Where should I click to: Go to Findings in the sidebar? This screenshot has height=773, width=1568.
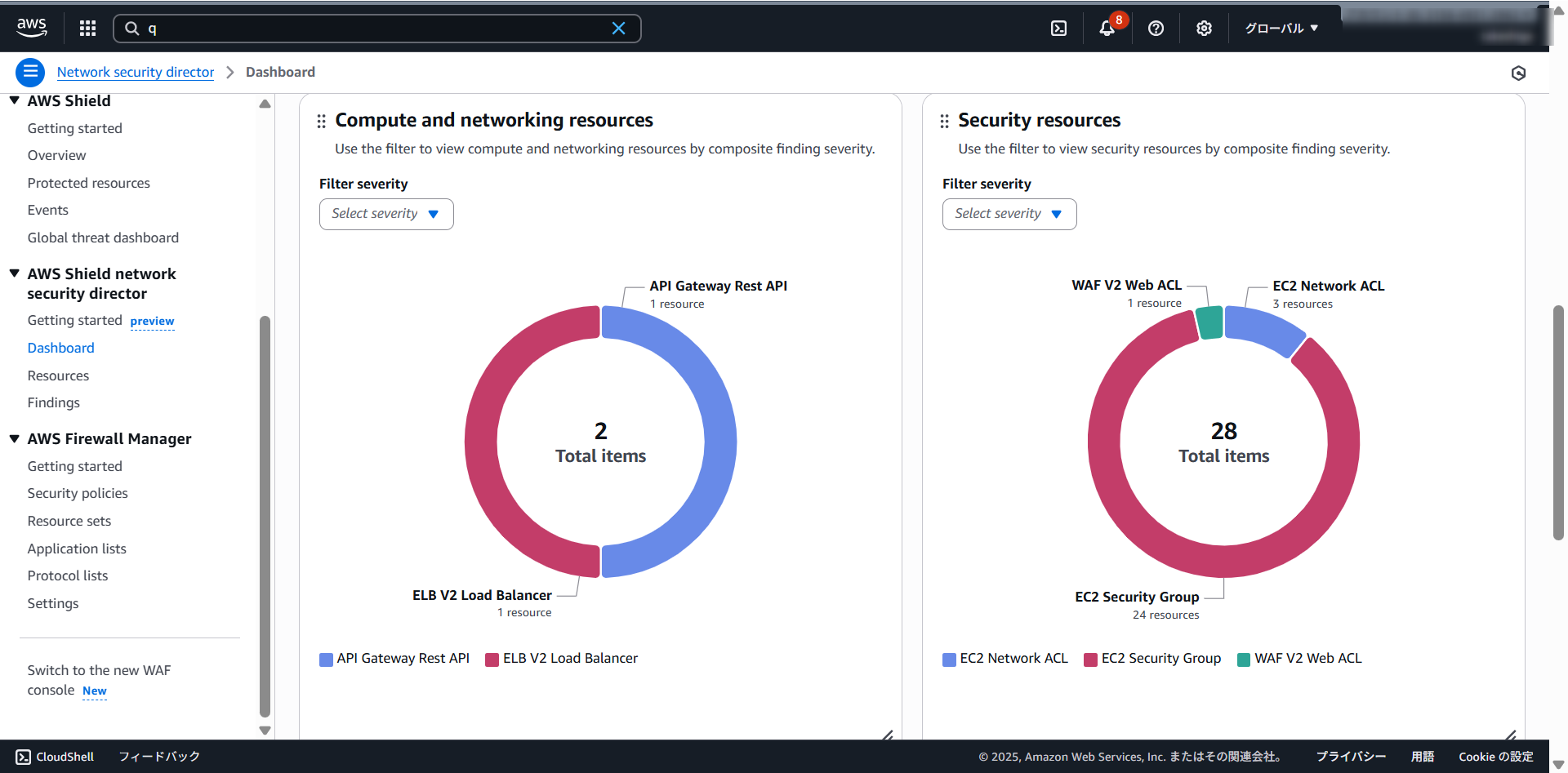click(54, 403)
